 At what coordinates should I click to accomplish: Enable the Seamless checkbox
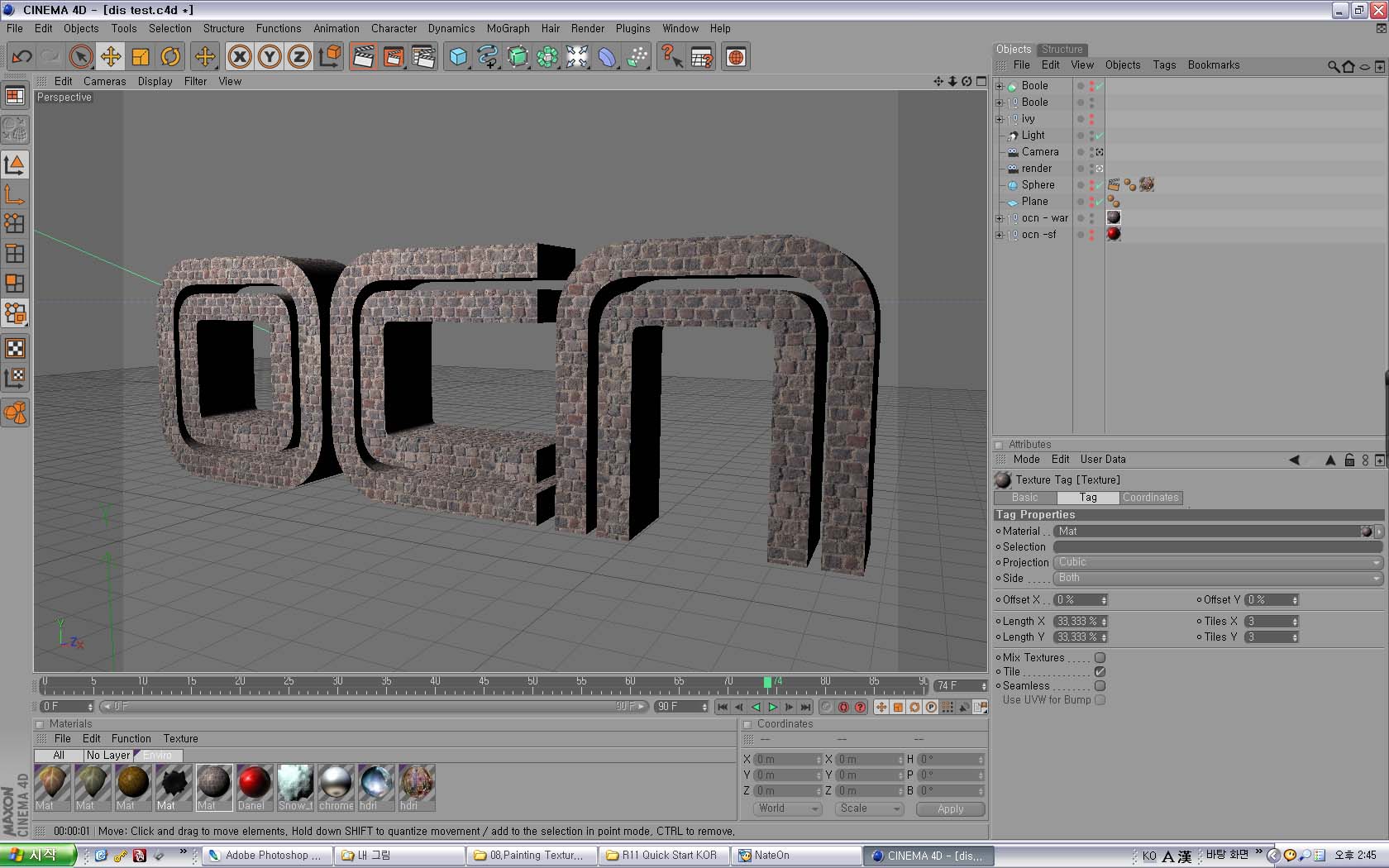1100,686
